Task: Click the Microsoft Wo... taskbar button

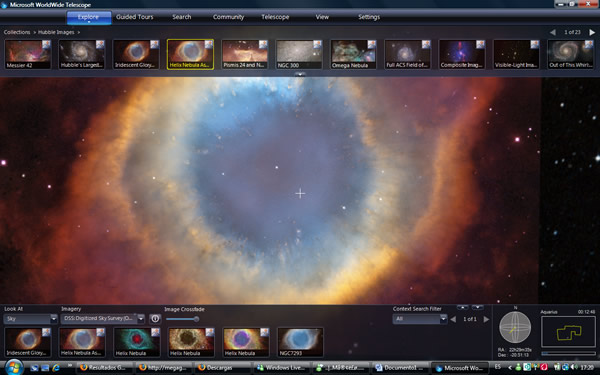Action: click(x=460, y=368)
